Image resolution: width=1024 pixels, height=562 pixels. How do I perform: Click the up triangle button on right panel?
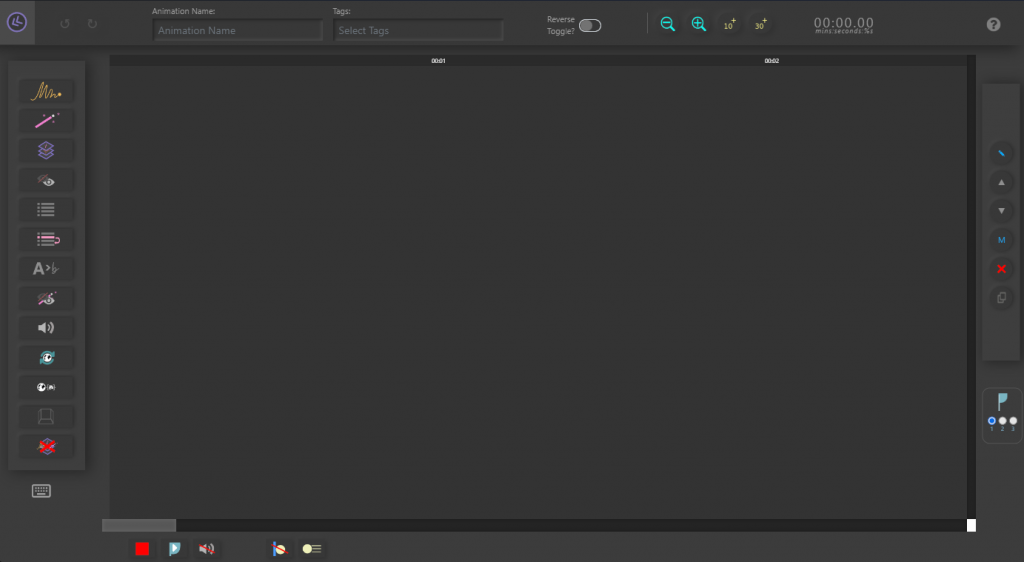pyautogui.click(x=1001, y=183)
